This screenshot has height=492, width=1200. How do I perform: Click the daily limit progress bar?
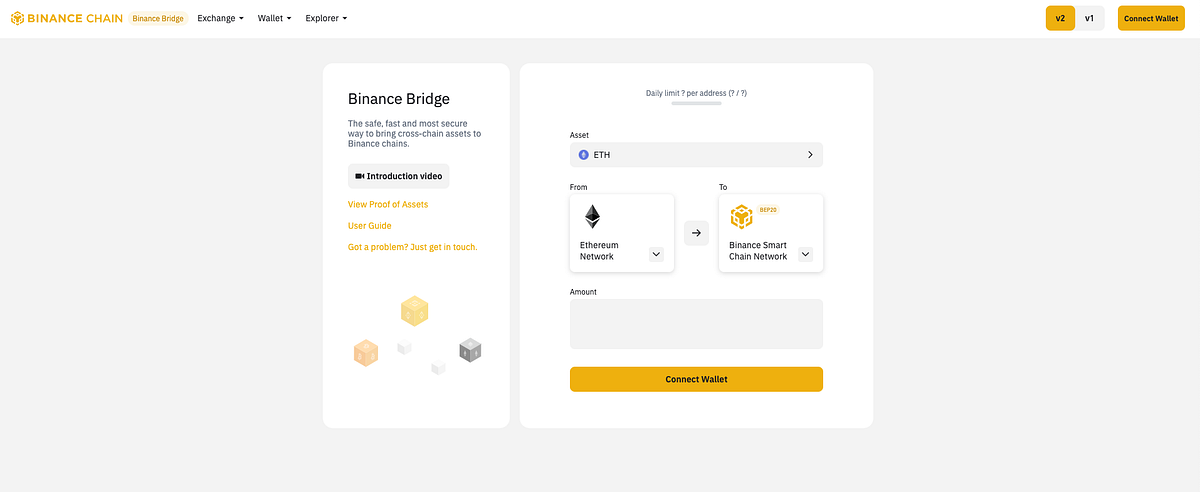696,103
